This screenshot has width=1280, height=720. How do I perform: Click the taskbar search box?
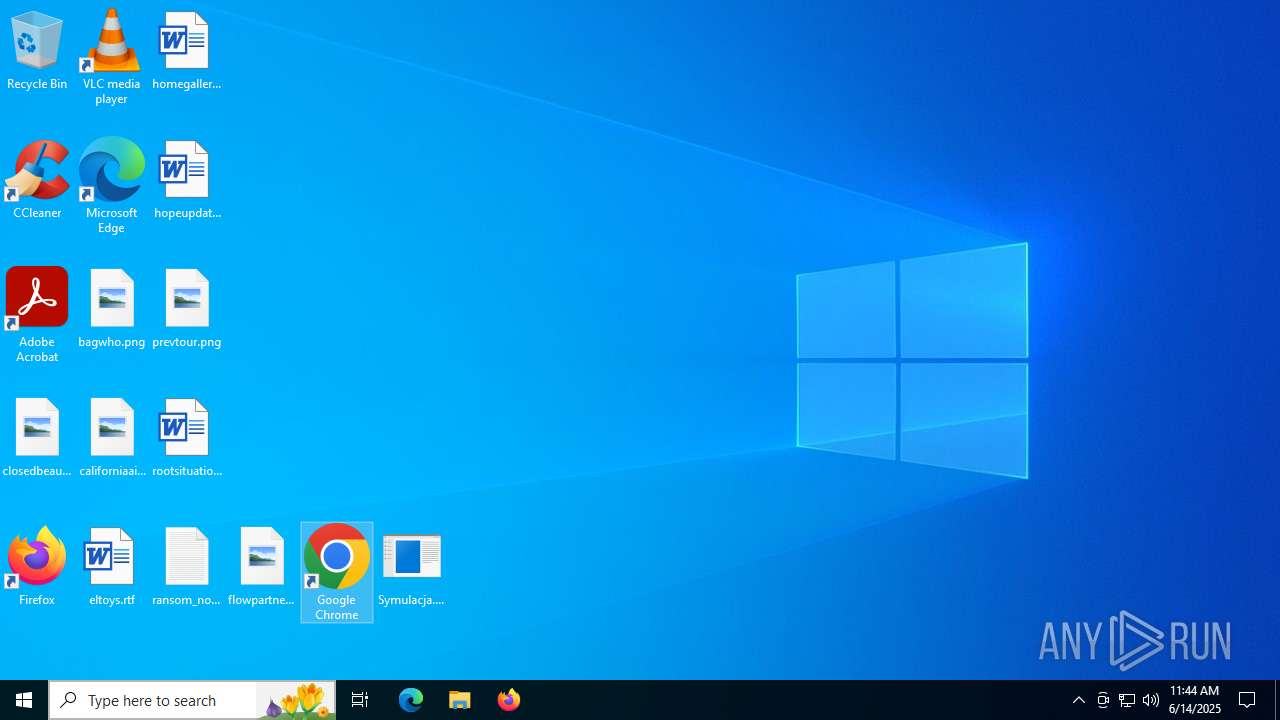point(192,700)
